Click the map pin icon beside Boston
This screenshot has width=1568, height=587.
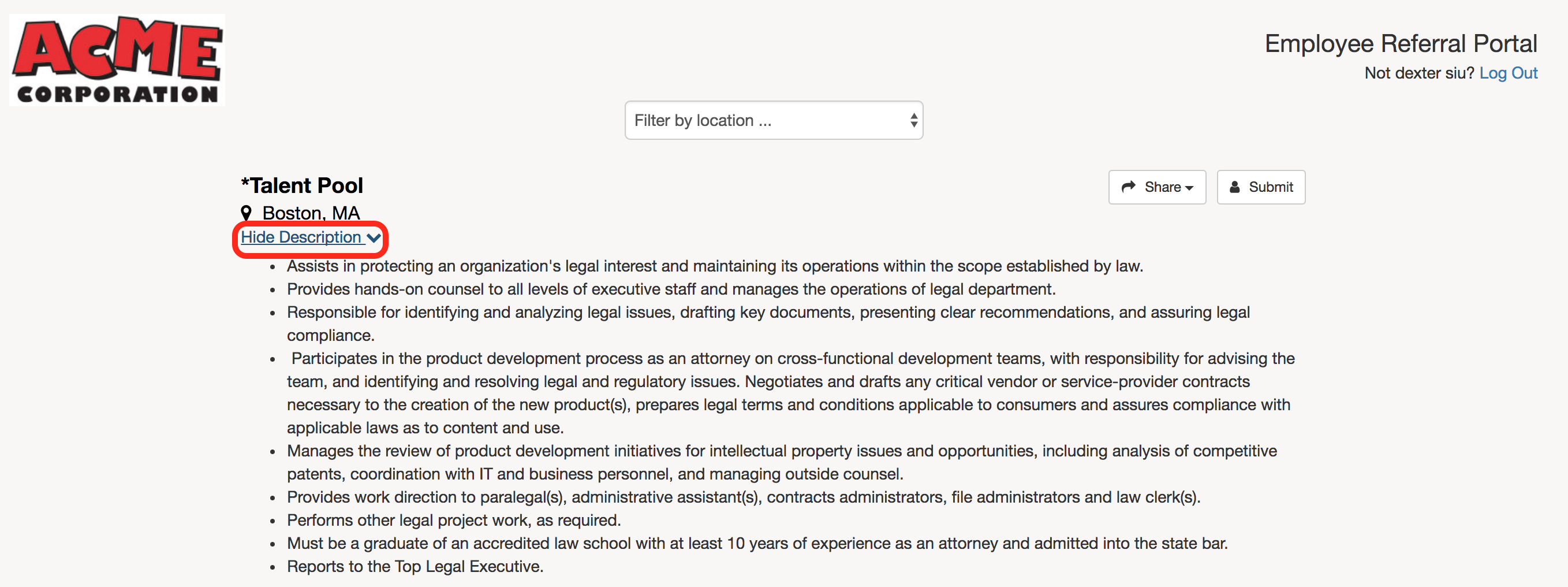coord(246,213)
